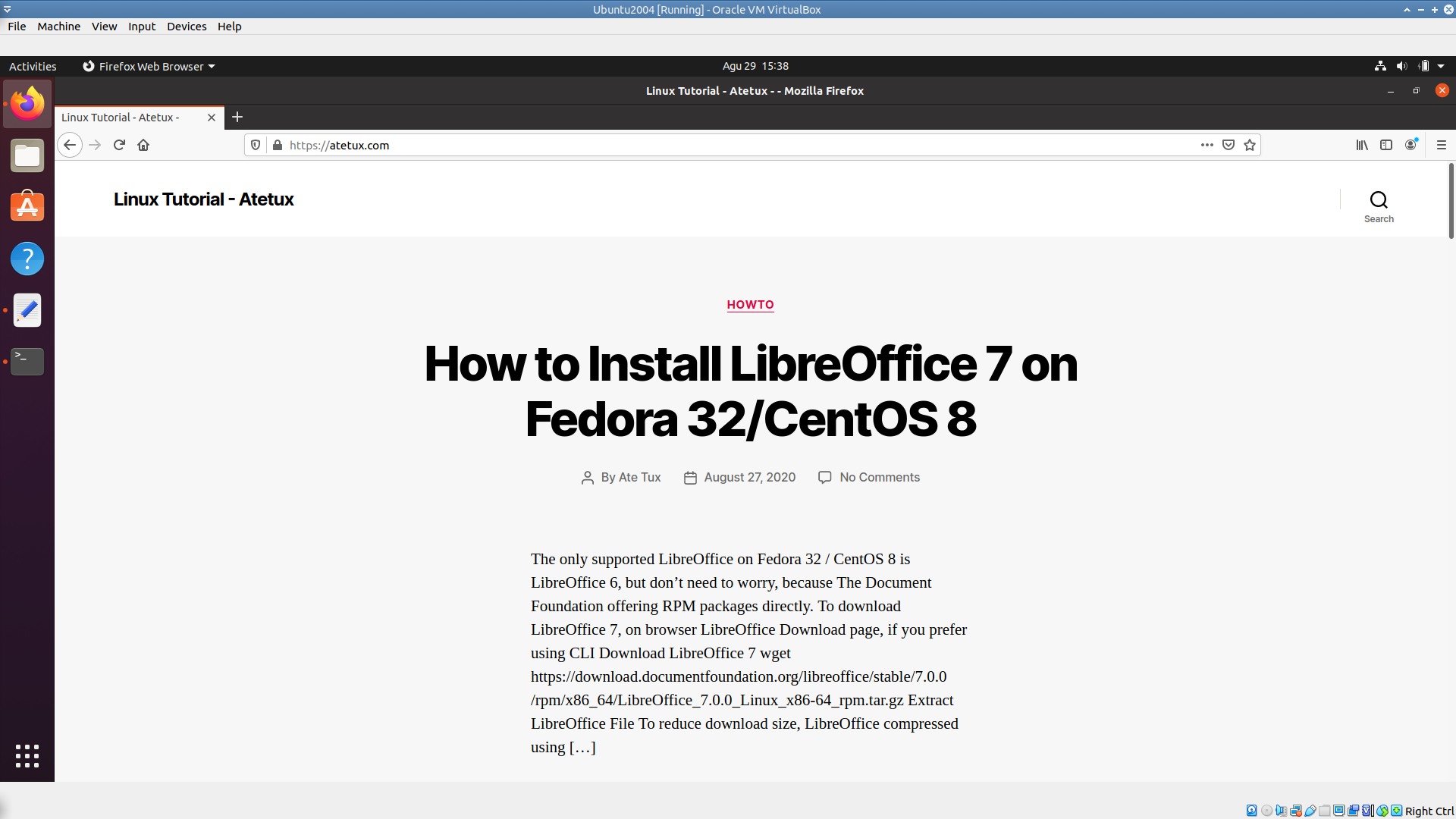
Task: Save page to Pocket
Action: [1228, 145]
